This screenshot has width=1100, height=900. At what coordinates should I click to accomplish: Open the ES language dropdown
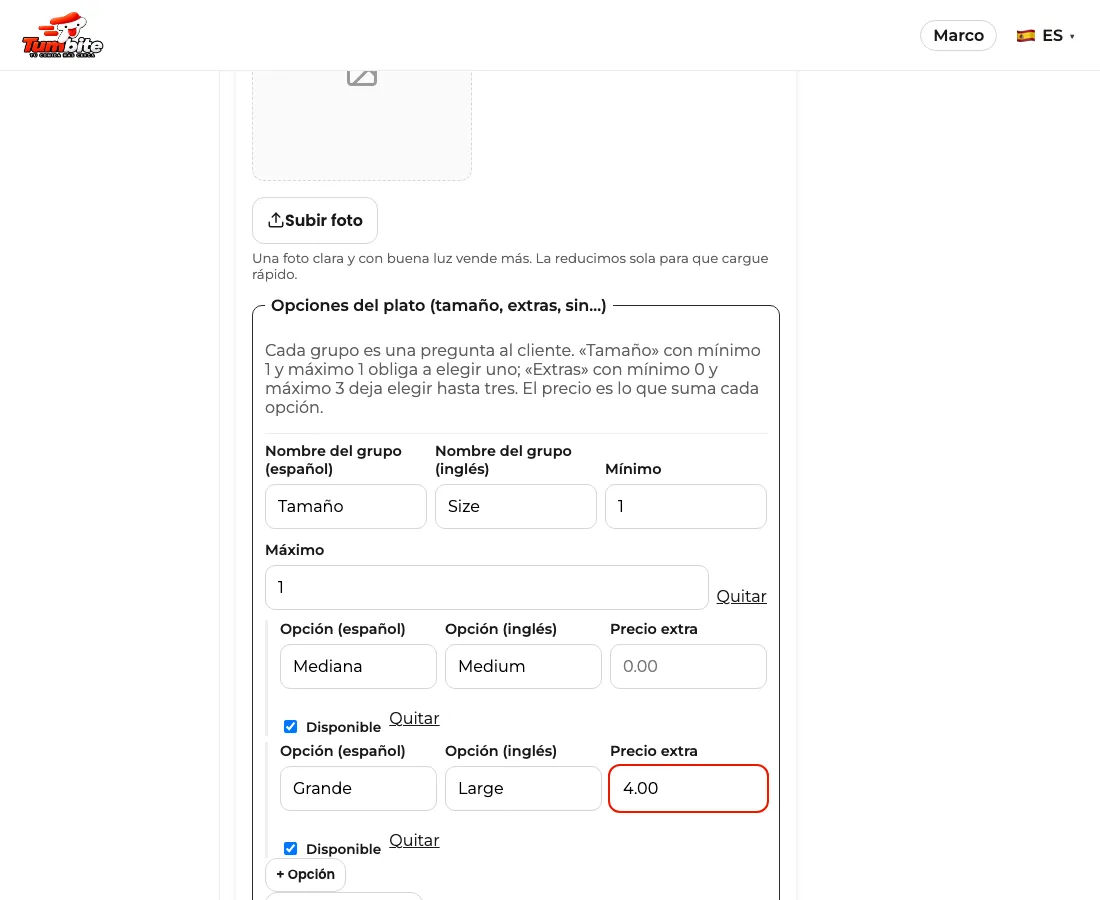(x=1045, y=36)
